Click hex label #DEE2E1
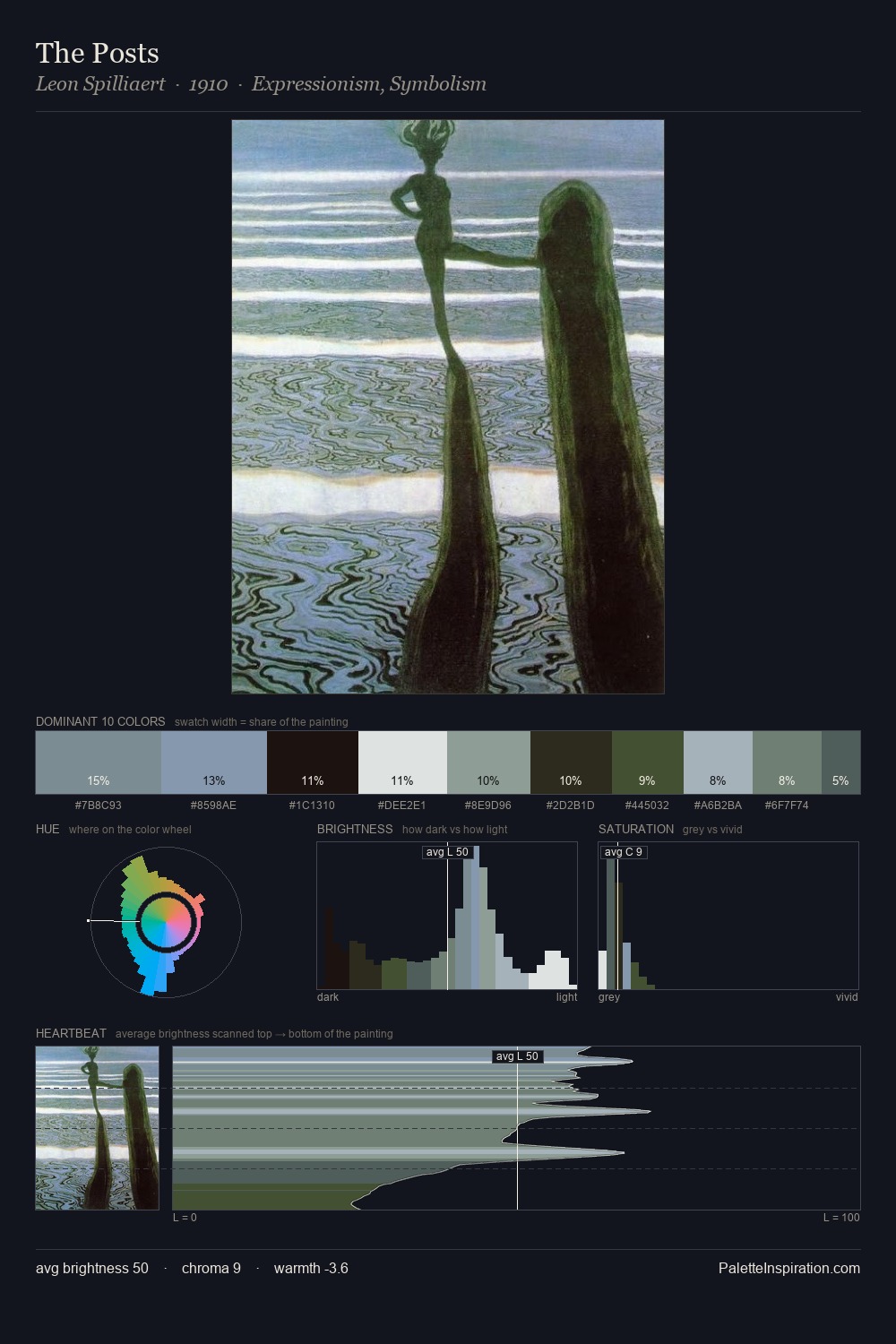The image size is (896, 1344). coord(402,806)
